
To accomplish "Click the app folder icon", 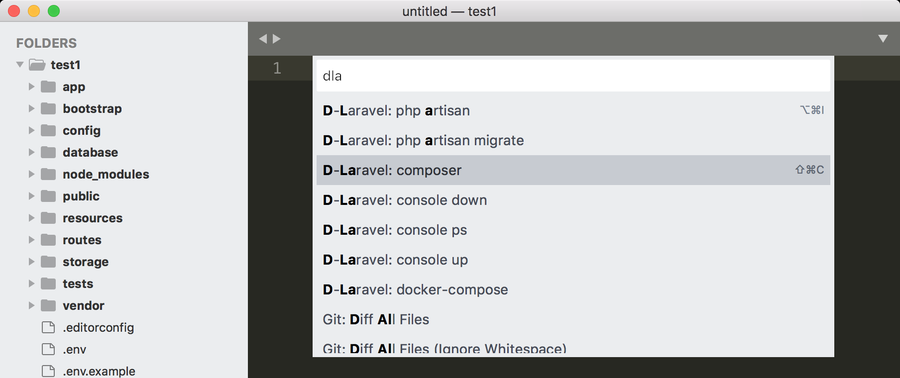I will click(48, 87).
